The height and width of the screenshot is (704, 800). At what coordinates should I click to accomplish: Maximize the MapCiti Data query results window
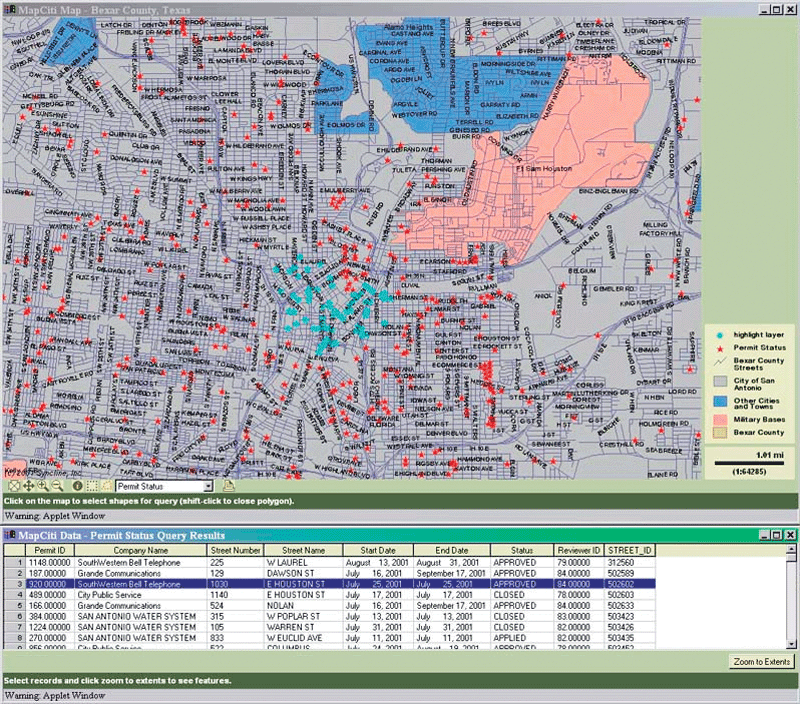tap(777, 535)
